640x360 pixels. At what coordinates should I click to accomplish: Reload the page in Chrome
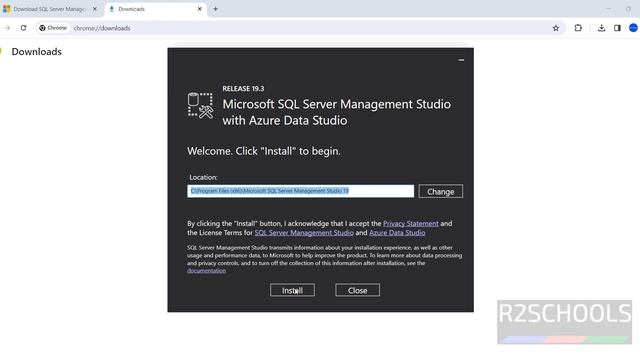click(x=23, y=28)
